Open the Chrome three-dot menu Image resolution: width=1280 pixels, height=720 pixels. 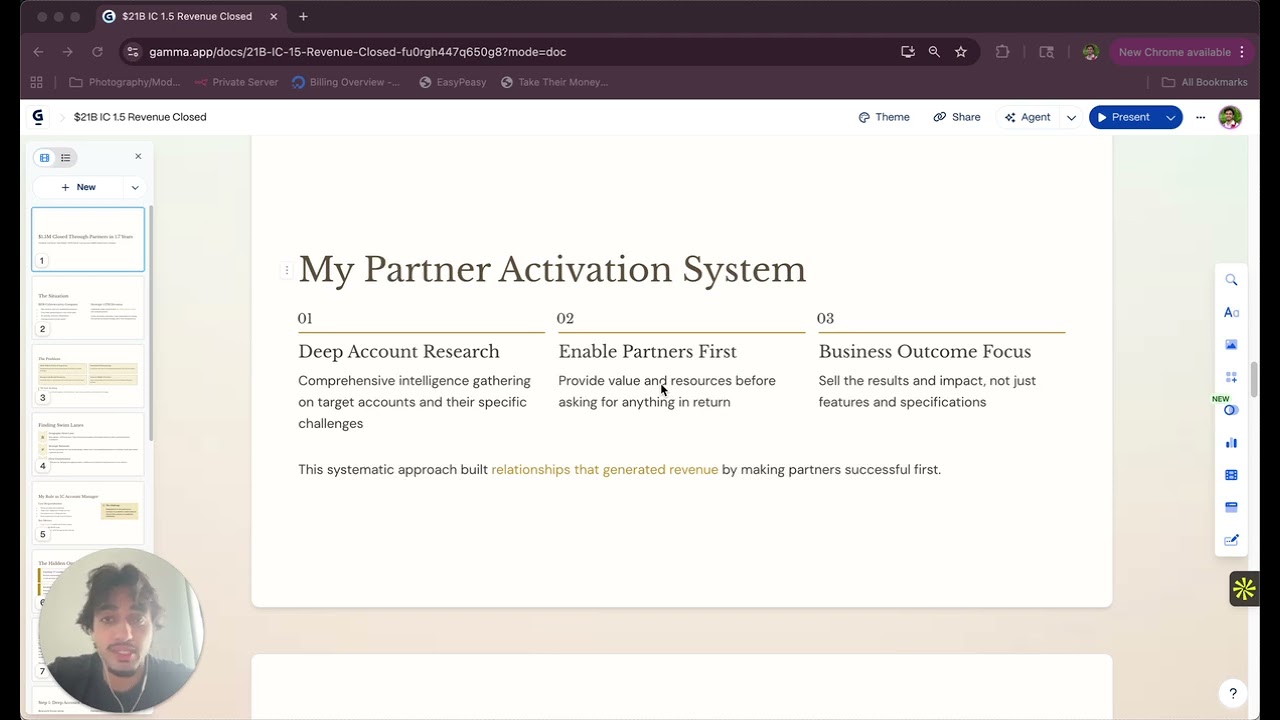point(1242,52)
